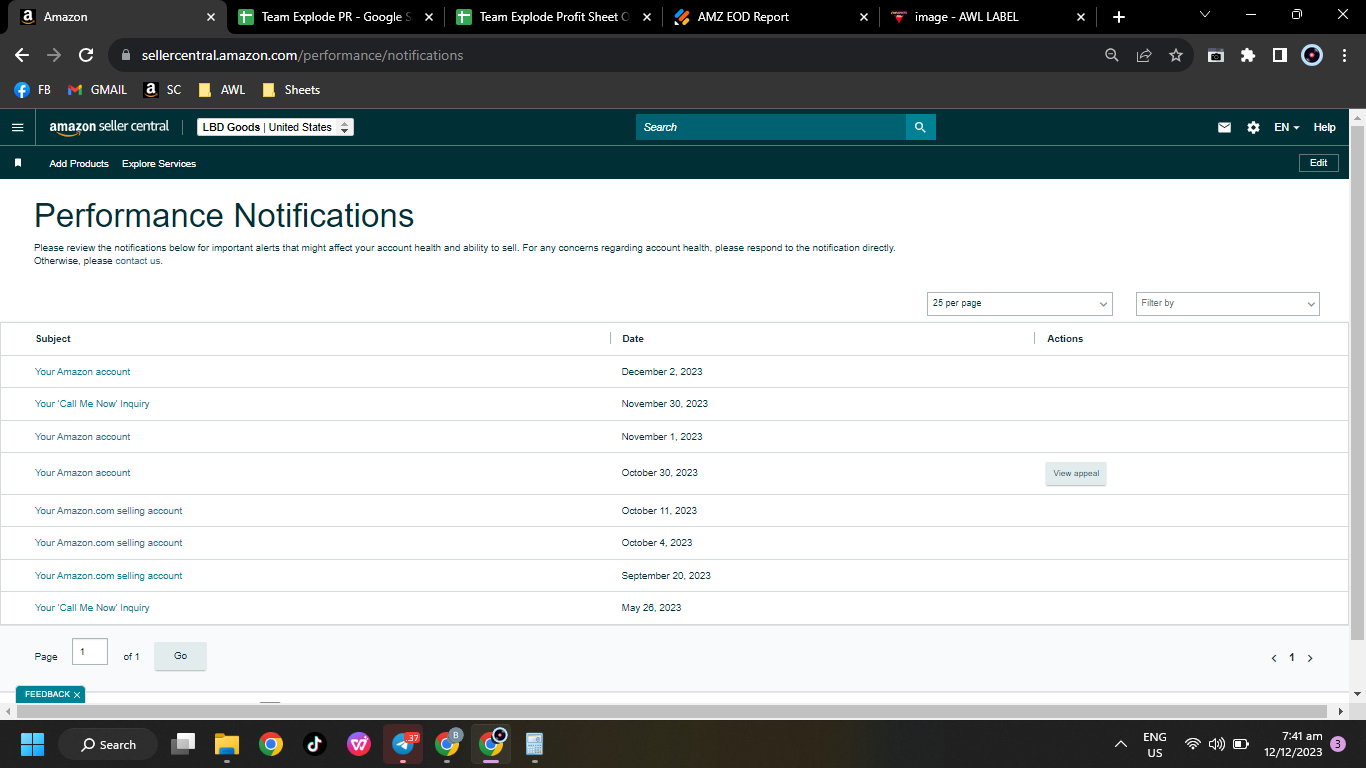
Task: Open a new browser tab
Action: (1119, 17)
